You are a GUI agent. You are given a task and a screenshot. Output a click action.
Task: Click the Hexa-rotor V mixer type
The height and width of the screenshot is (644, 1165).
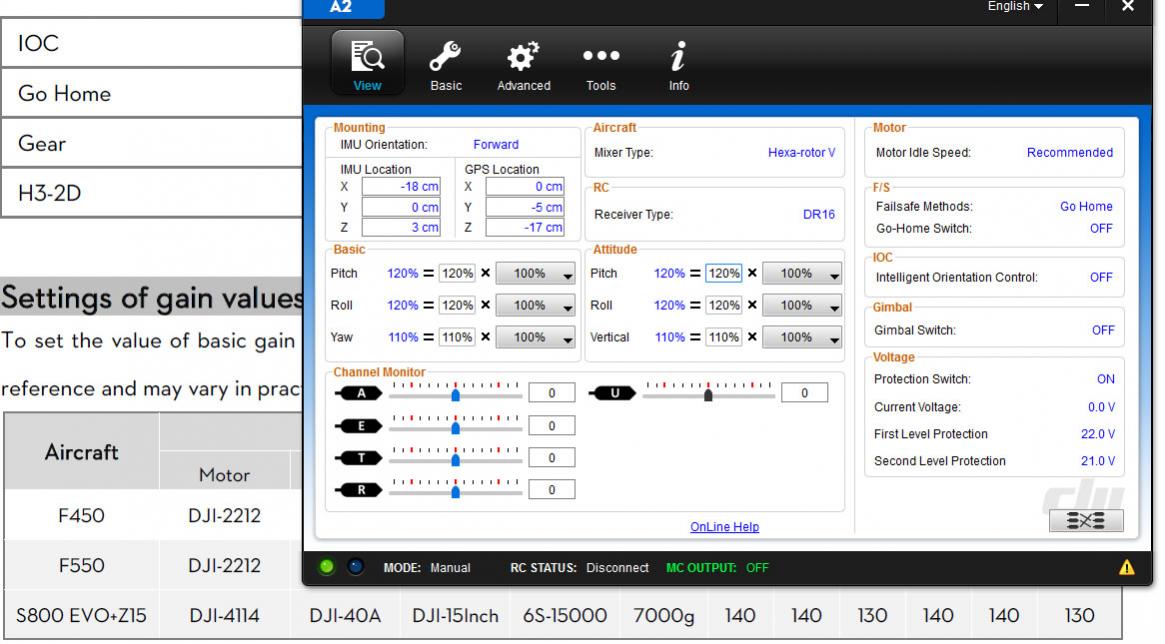(800, 153)
